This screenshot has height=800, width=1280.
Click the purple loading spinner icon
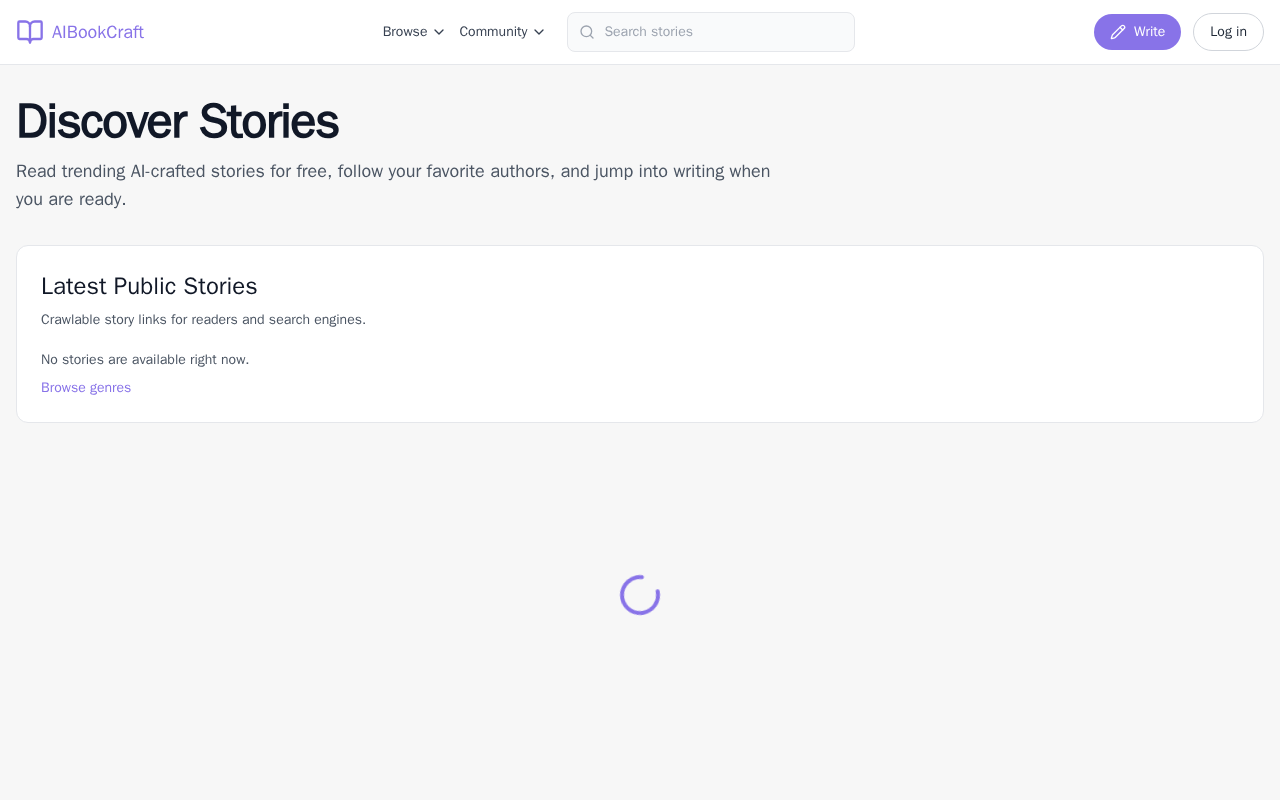click(x=640, y=595)
